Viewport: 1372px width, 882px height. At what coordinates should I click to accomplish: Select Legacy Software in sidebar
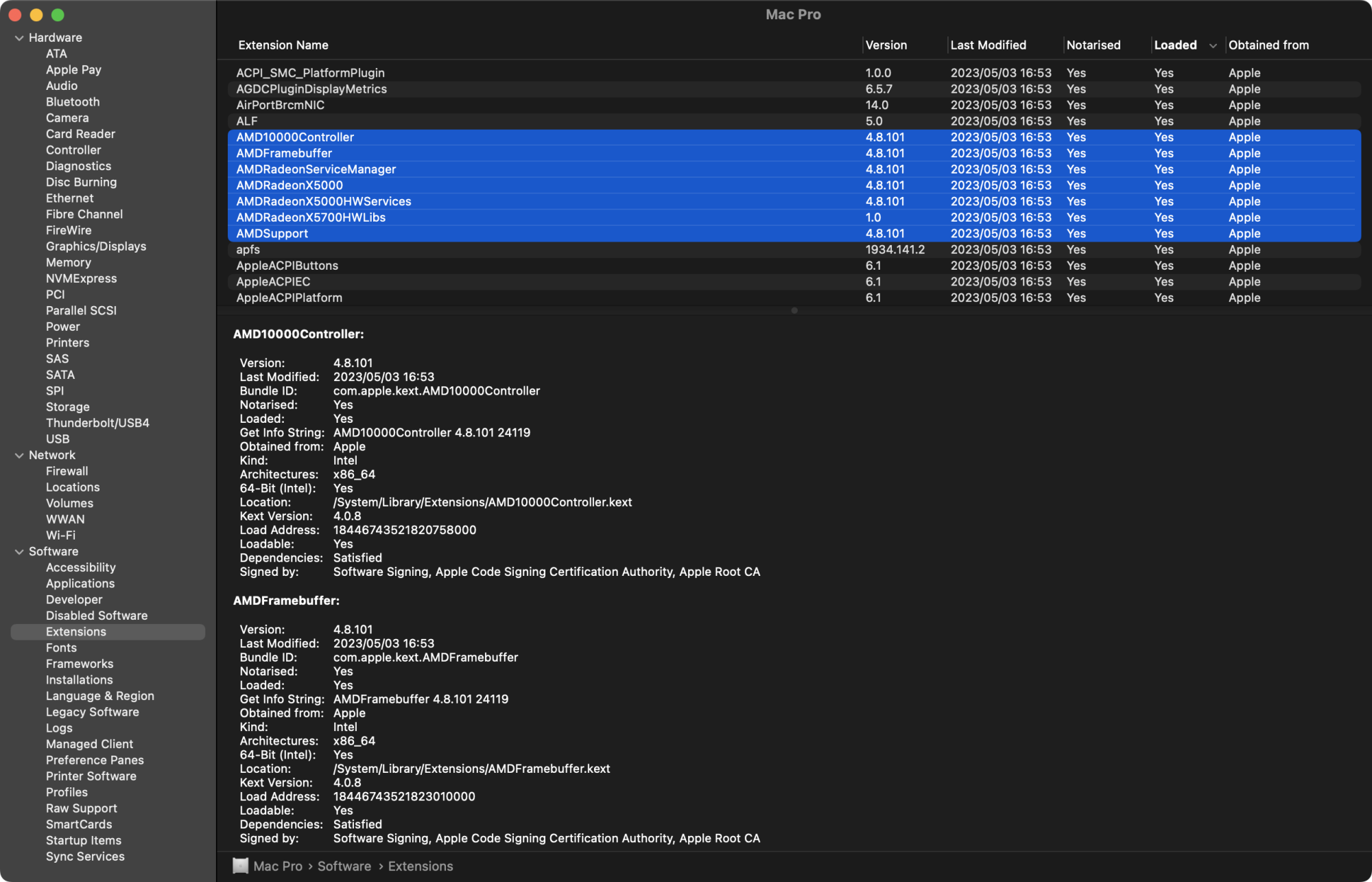pos(92,712)
